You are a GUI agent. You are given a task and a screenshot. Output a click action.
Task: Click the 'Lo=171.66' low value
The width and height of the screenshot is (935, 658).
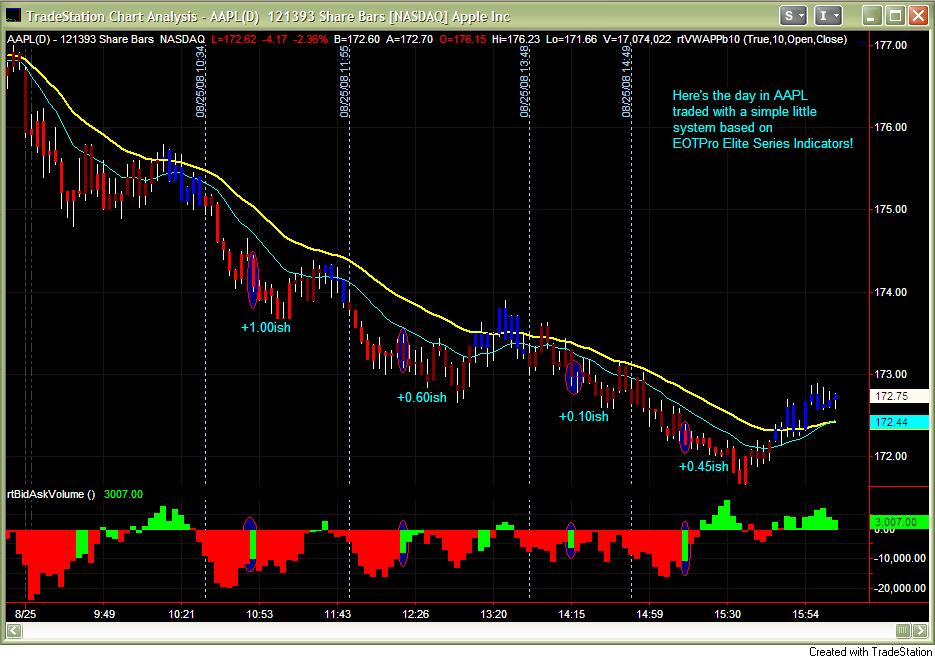[x=571, y=39]
